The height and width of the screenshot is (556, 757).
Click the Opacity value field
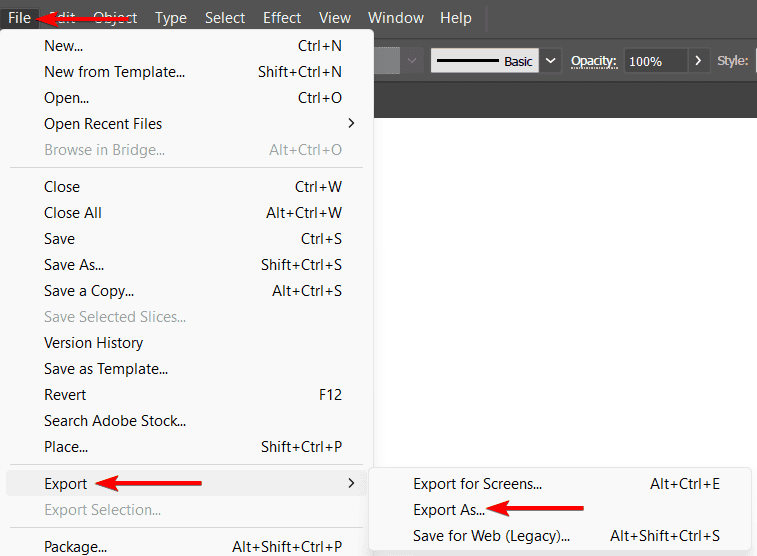pyautogui.click(x=655, y=61)
